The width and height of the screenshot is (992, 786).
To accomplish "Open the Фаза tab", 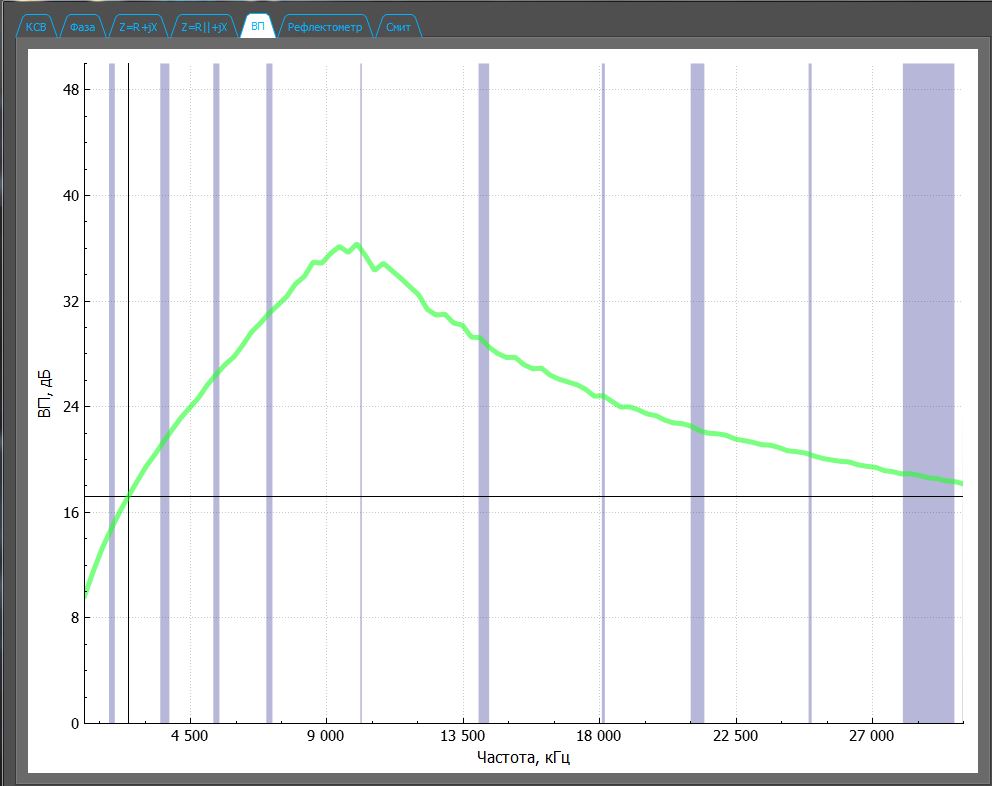I will tap(82, 28).
